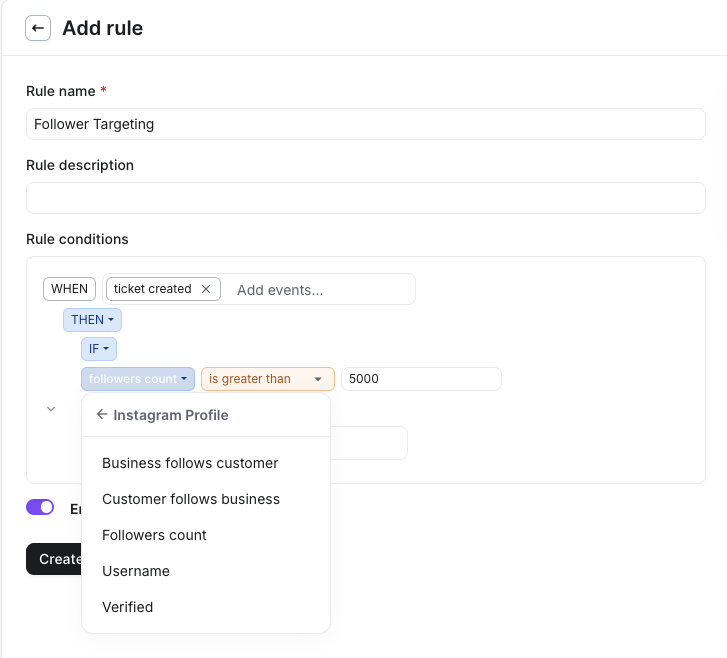Select Customer follows business option
The height and width of the screenshot is (658, 727).
pos(191,499)
